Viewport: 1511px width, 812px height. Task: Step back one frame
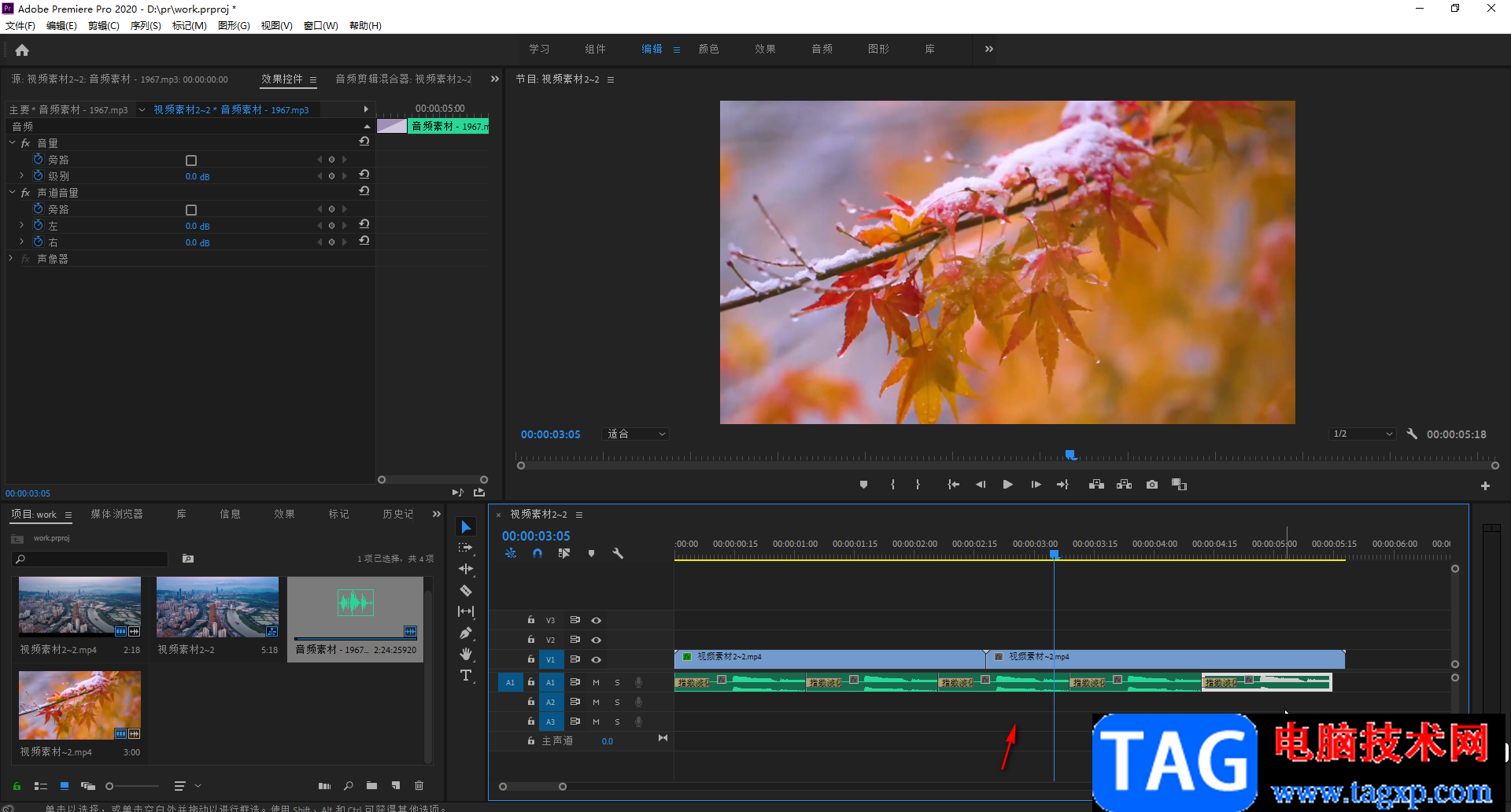[981, 485]
